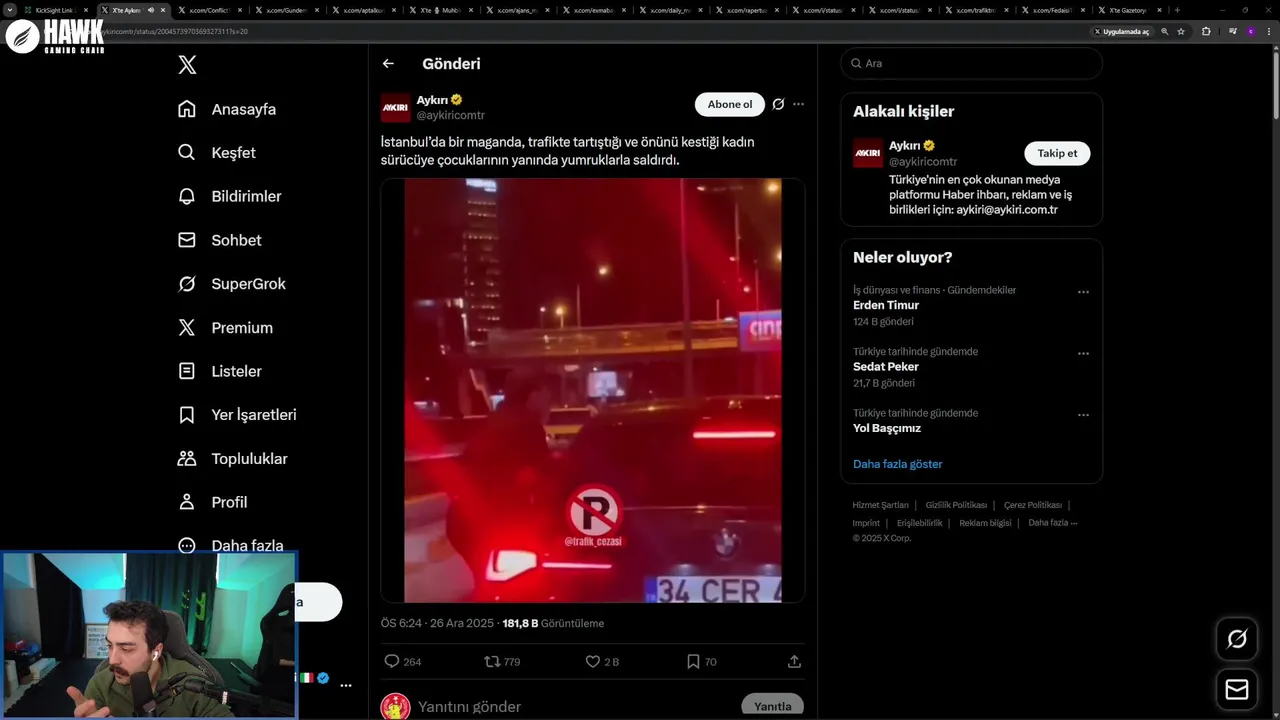Switch to KickSight Link browser tab
The height and width of the screenshot is (720, 1280).
click(55, 10)
